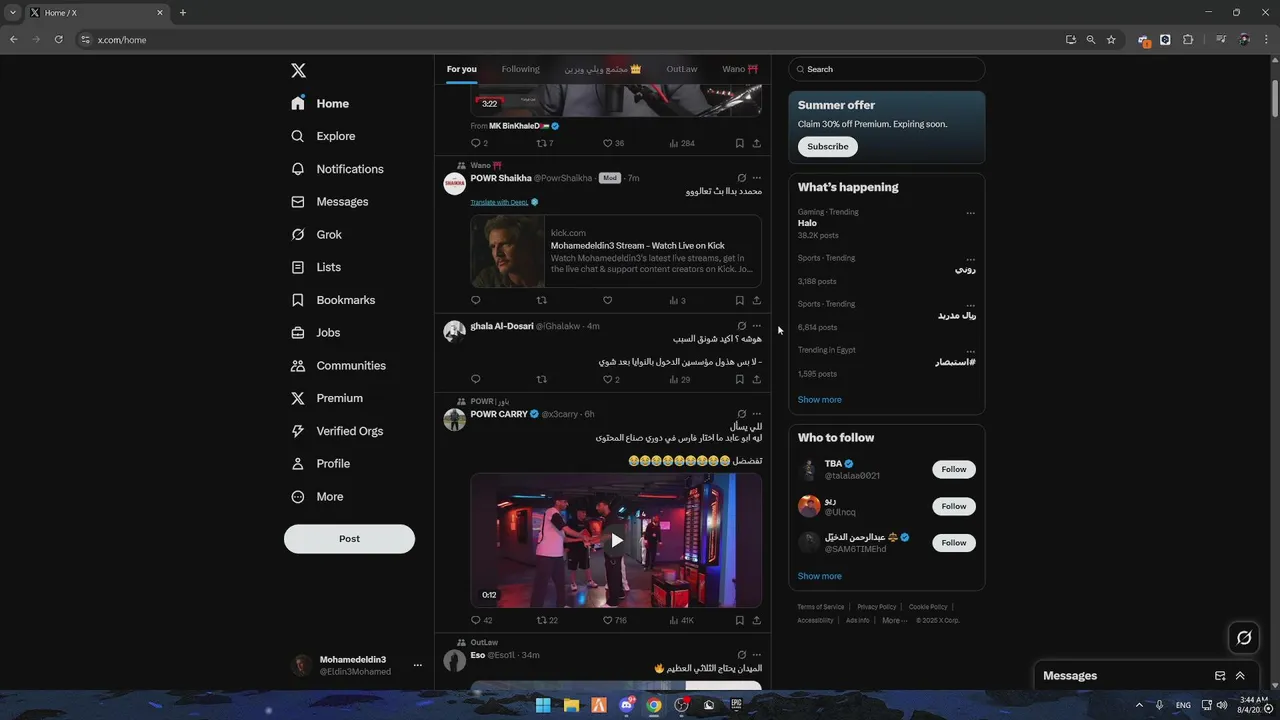Click the x.com/home address bar
This screenshot has width=1280, height=720.
point(570,39)
